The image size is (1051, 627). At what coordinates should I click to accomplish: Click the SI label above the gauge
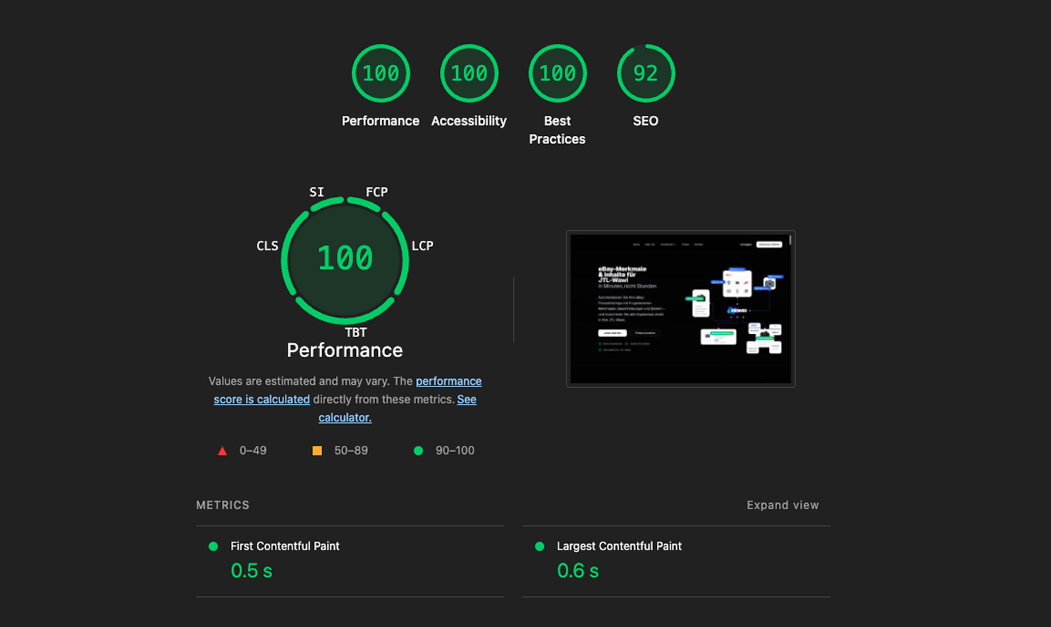coord(316,192)
